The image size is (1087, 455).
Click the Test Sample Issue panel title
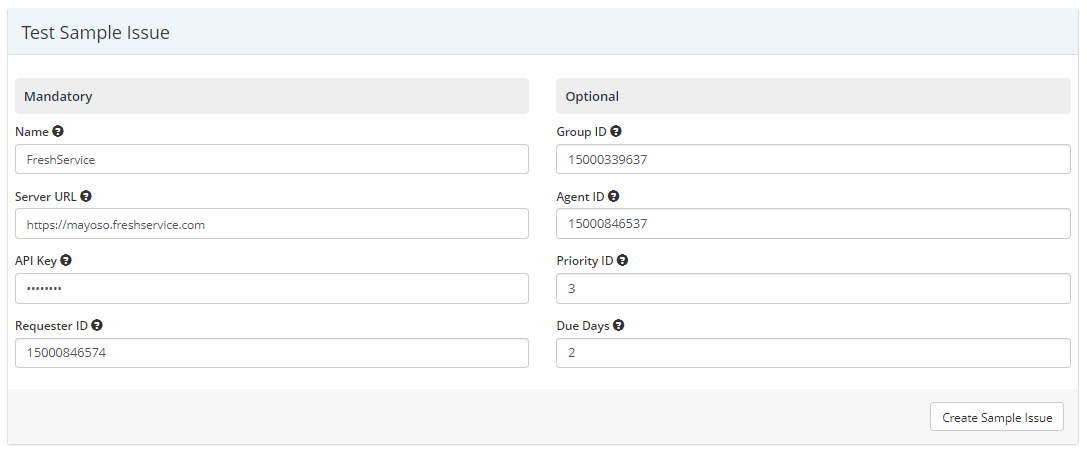click(96, 33)
